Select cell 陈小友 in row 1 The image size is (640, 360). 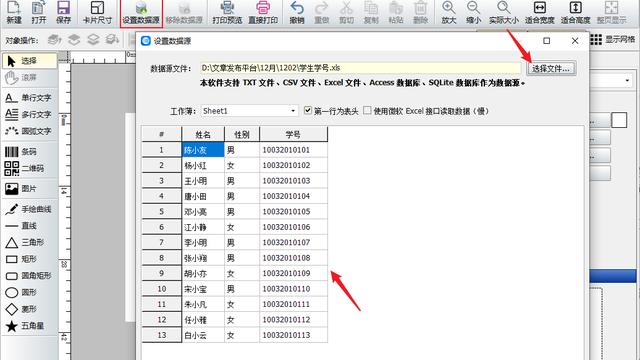[203, 150]
